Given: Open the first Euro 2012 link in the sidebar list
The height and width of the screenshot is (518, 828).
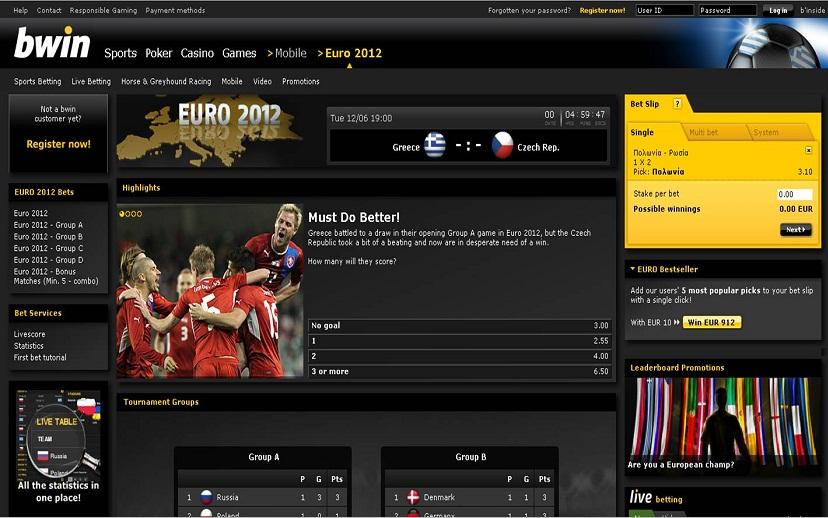Looking at the screenshot, I should point(31,213).
